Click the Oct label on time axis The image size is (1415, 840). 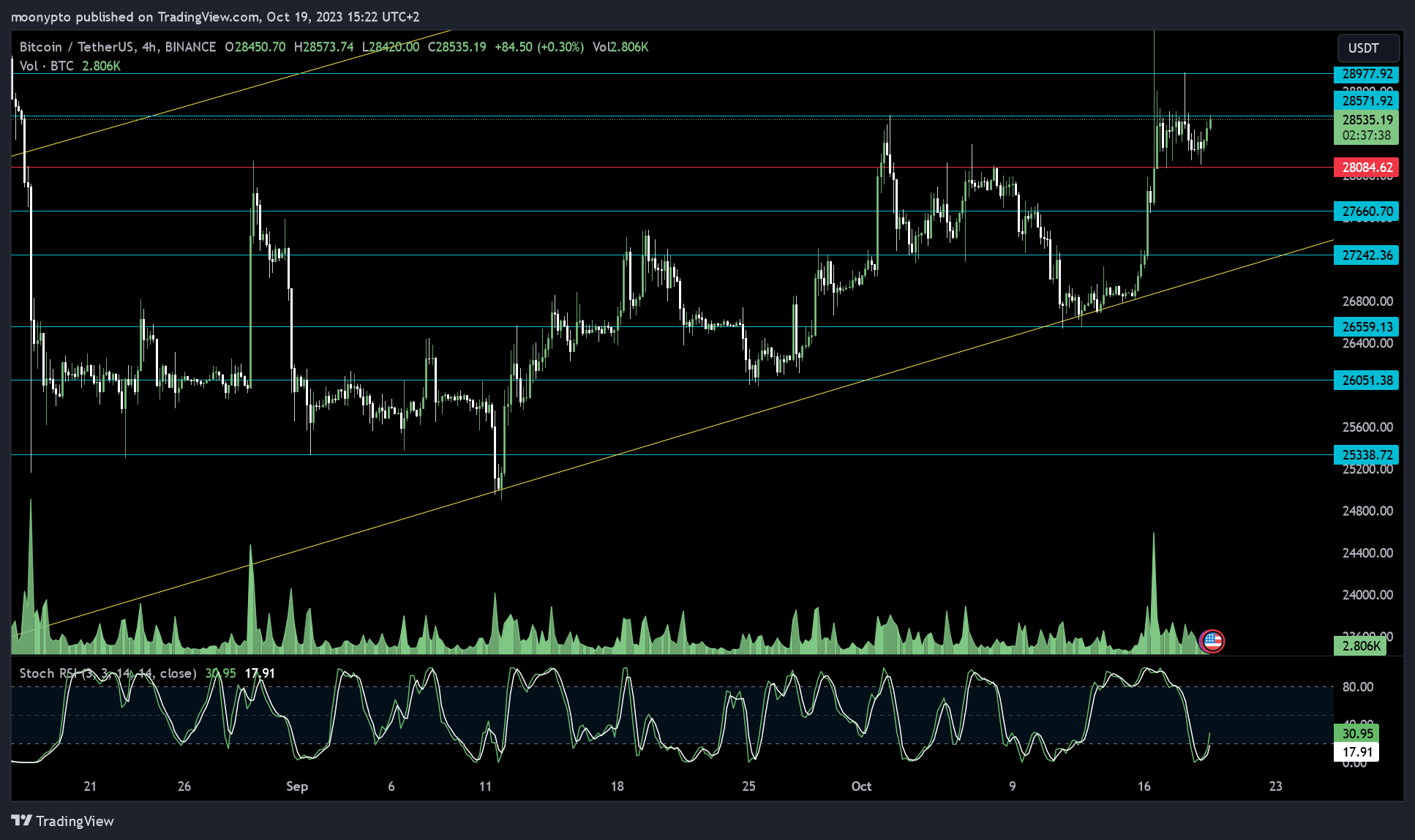(861, 787)
